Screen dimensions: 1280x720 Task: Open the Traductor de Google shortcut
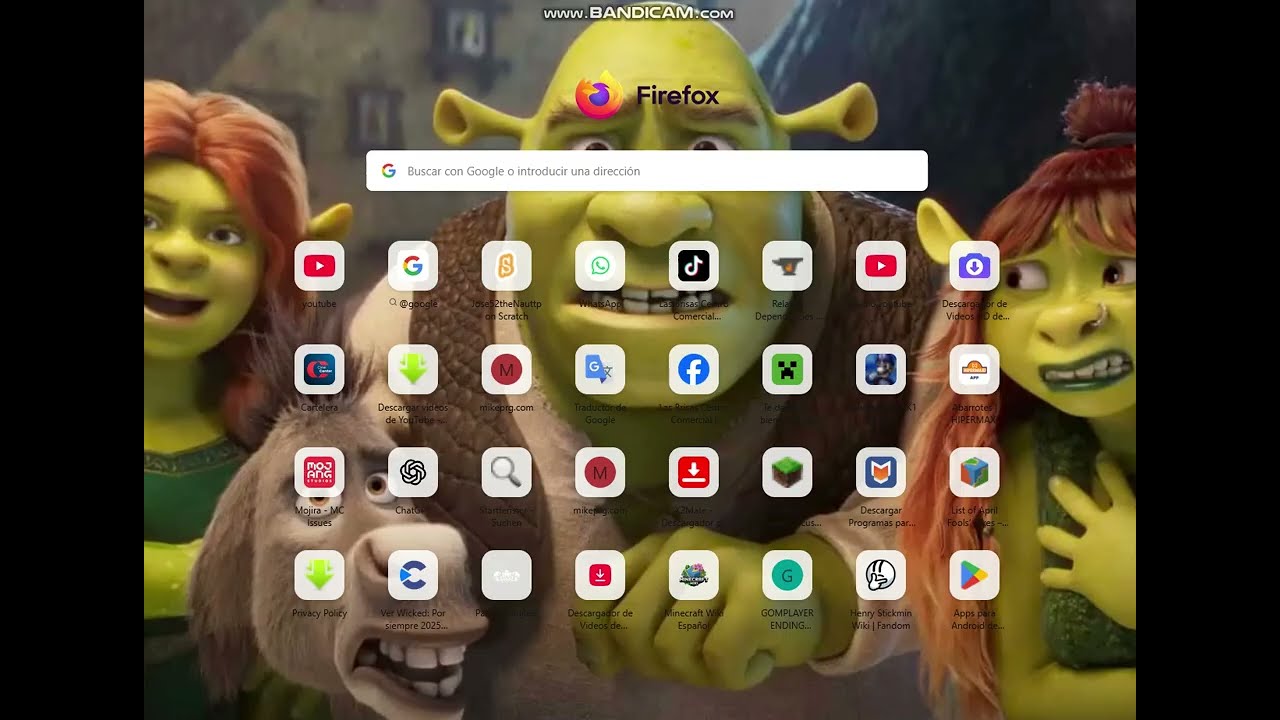pyautogui.click(x=600, y=370)
